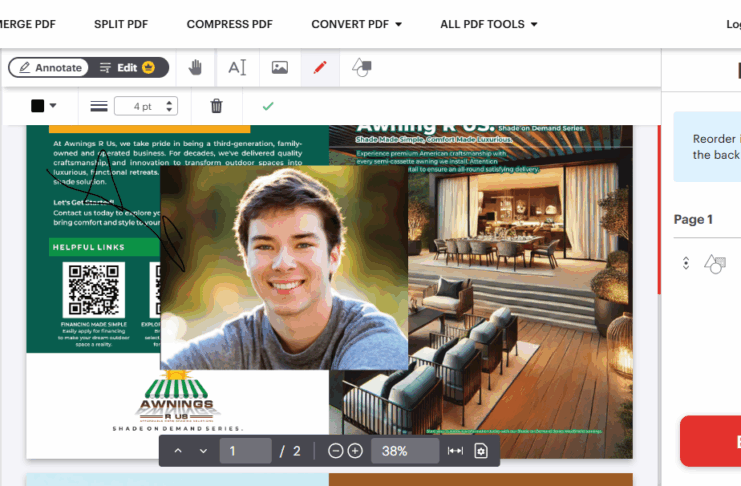Viewport: 741px width, 486px height.
Task: Open COMPRESS PDF tool
Action: (x=229, y=24)
